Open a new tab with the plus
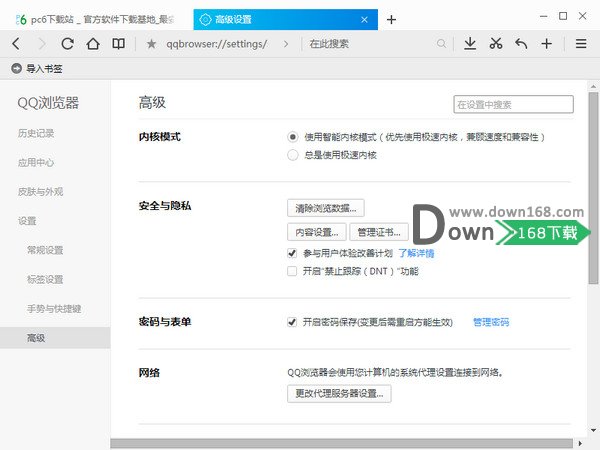Viewport: 600px width, 450px height. 391,20
